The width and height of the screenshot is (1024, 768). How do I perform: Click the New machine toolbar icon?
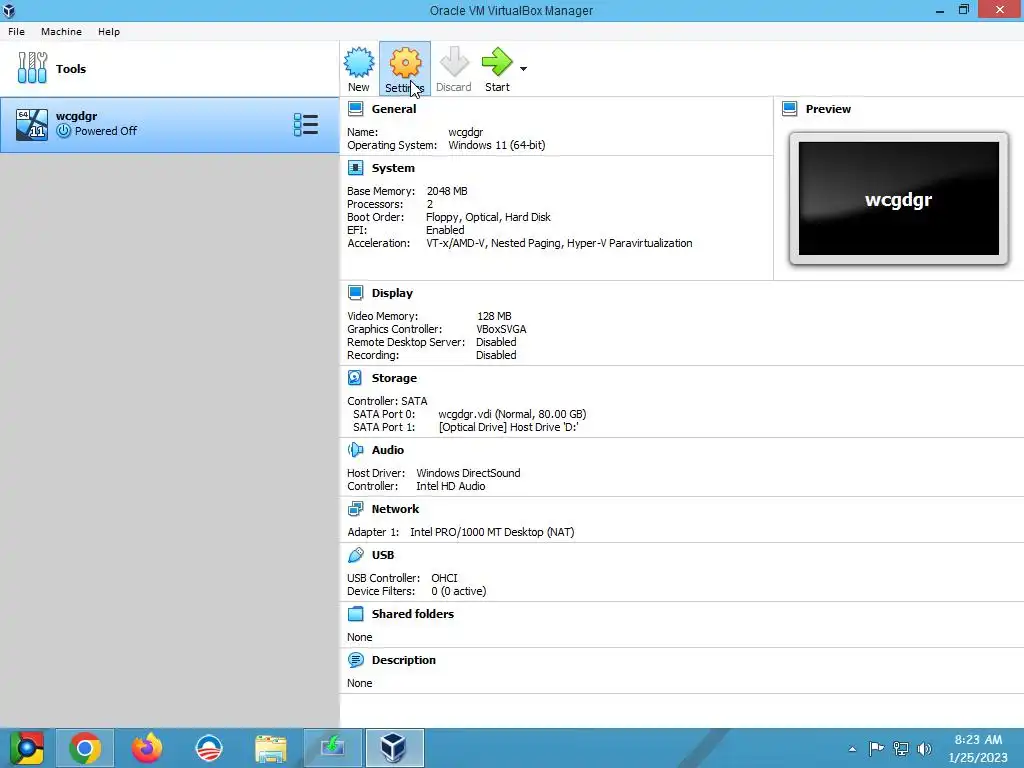359,63
